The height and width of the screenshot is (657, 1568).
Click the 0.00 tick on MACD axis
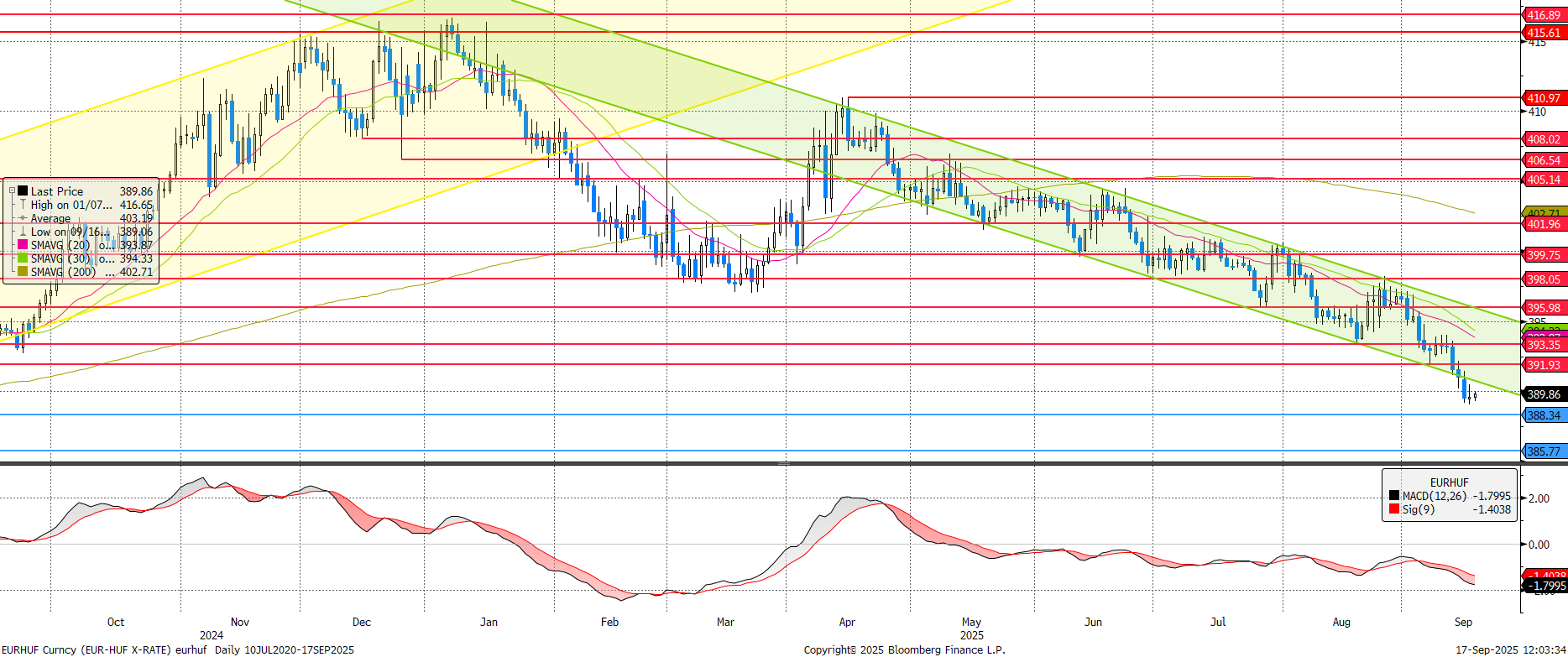point(1539,545)
